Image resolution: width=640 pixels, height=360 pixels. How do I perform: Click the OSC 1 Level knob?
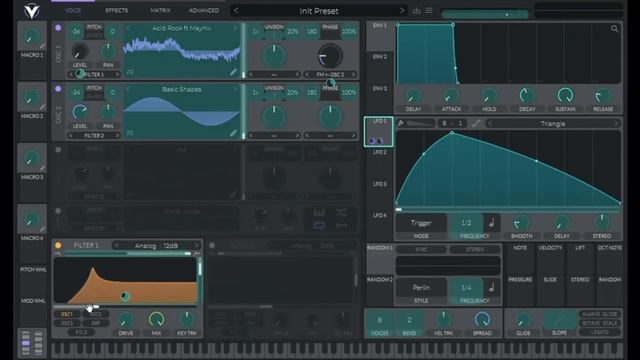tap(80, 52)
